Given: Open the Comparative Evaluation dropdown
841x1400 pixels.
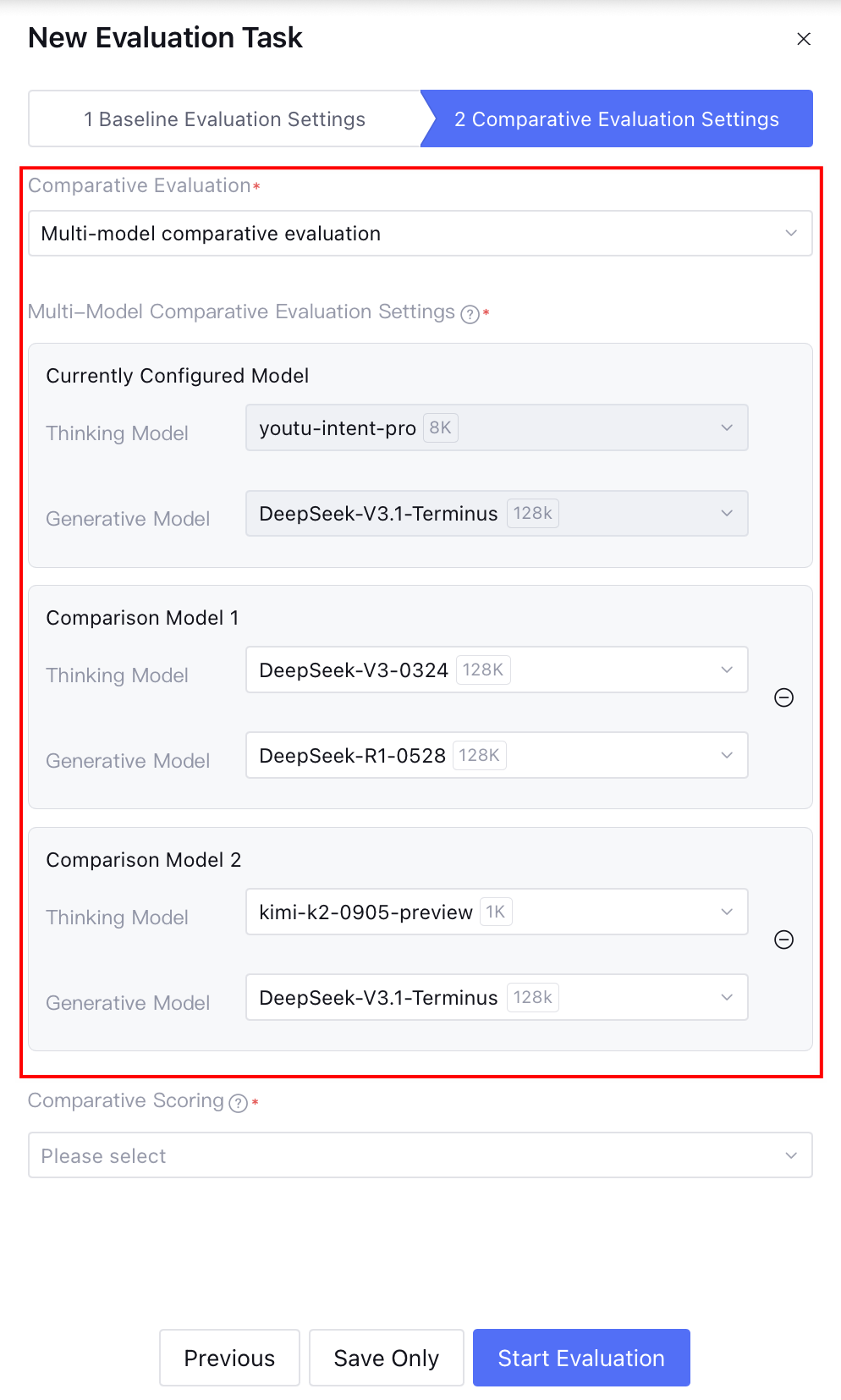Looking at the screenshot, I should pyautogui.click(x=420, y=234).
